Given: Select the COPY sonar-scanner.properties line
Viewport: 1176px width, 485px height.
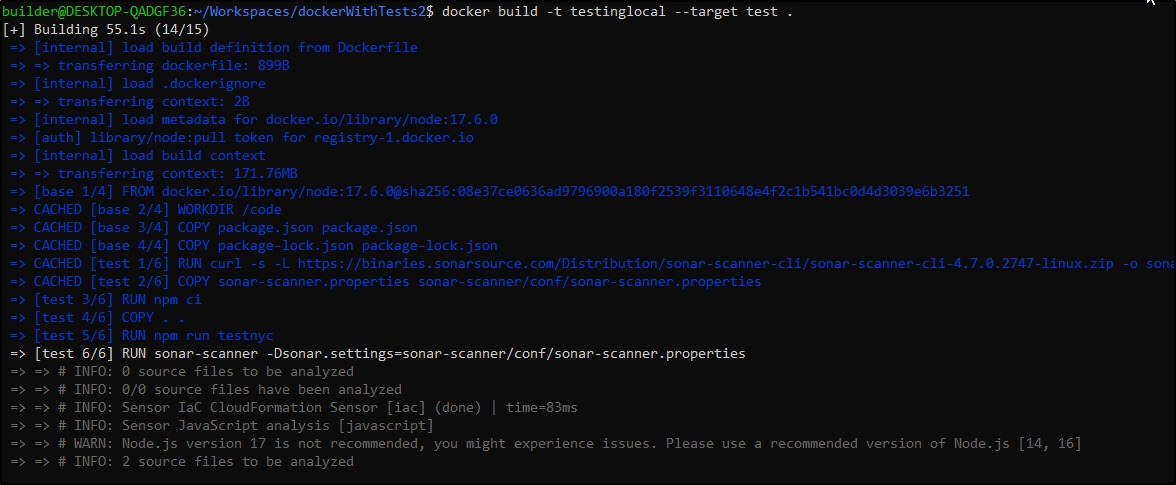Looking at the screenshot, I should point(386,282).
